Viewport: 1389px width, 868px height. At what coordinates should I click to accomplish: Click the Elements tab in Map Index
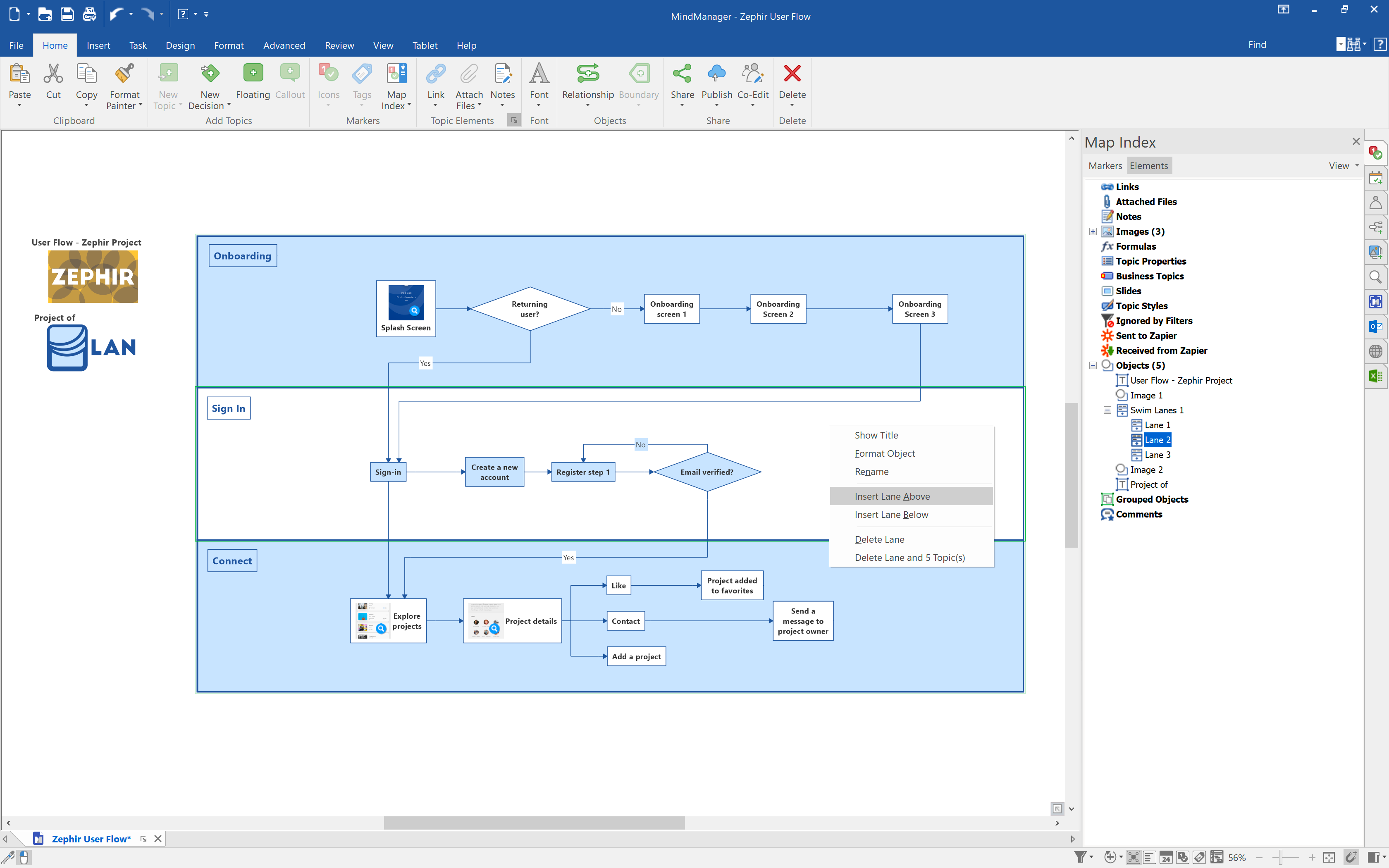coord(1148,165)
